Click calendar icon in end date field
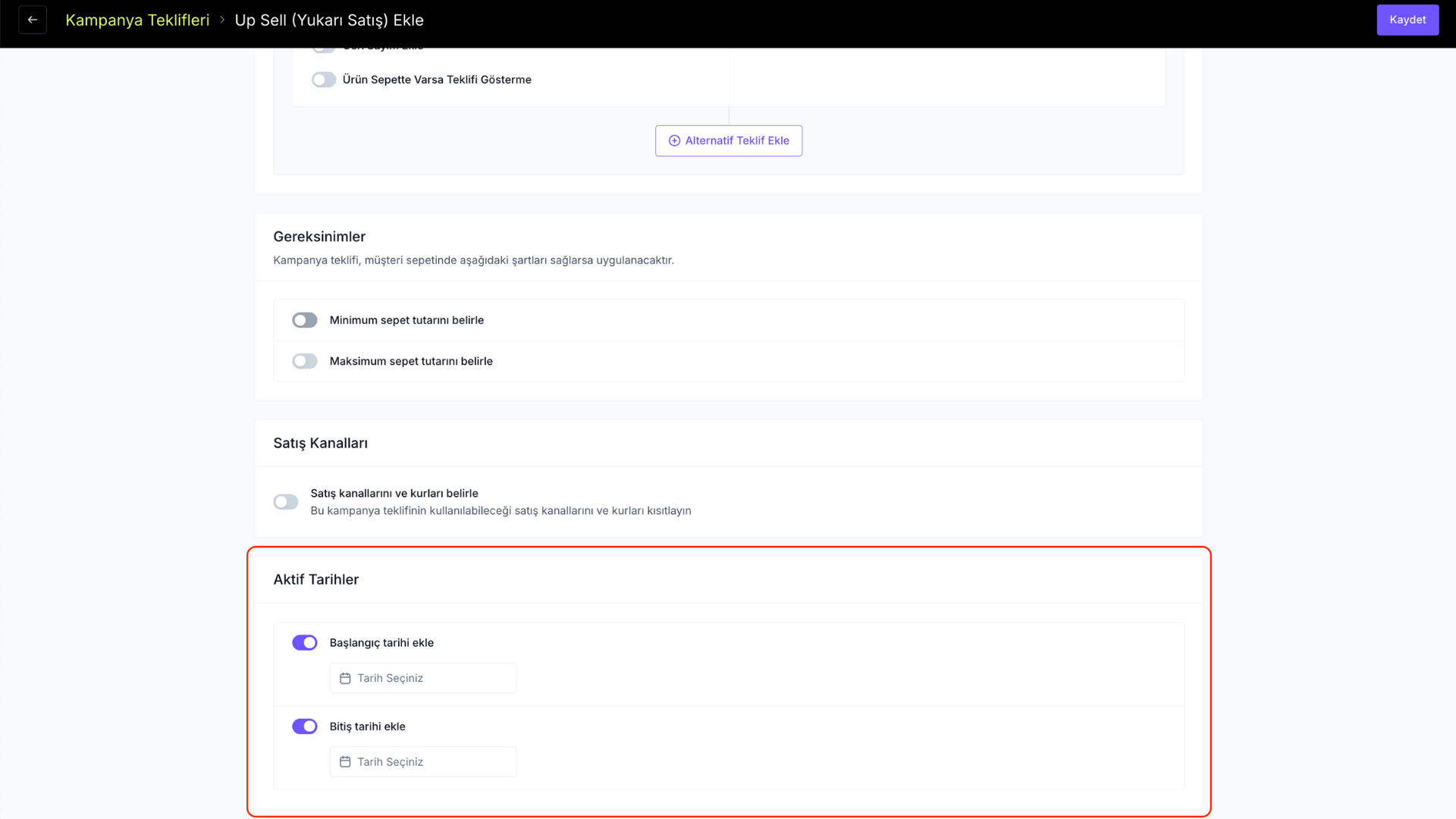The image size is (1456, 819). pyautogui.click(x=345, y=761)
